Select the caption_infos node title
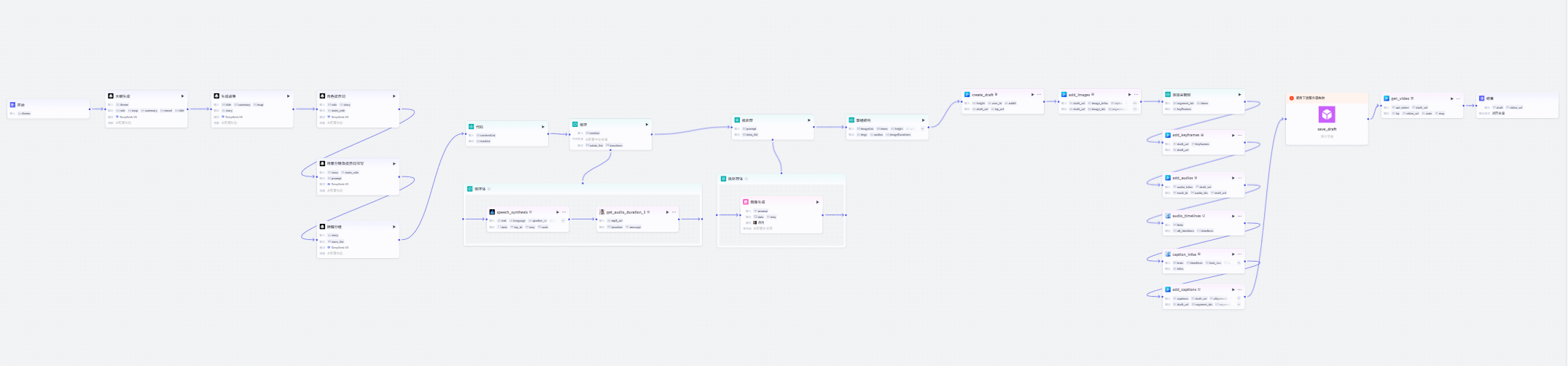 pyautogui.click(x=1184, y=254)
